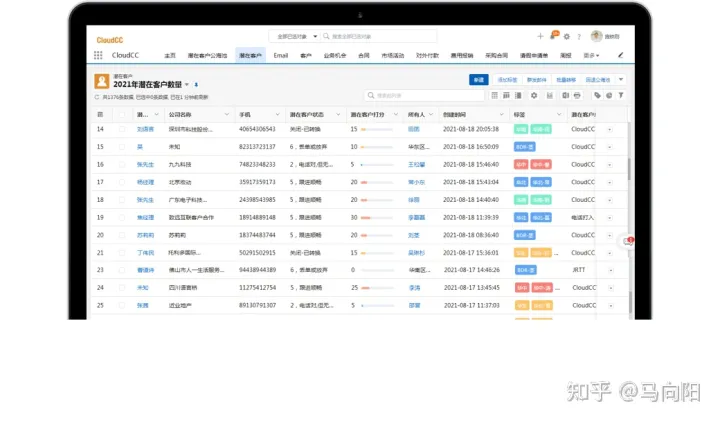Image resolution: width=720 pixels, height=422 pixels.
Task: Click the plus quick-create icon in header
Action: (x=541, y=36)
